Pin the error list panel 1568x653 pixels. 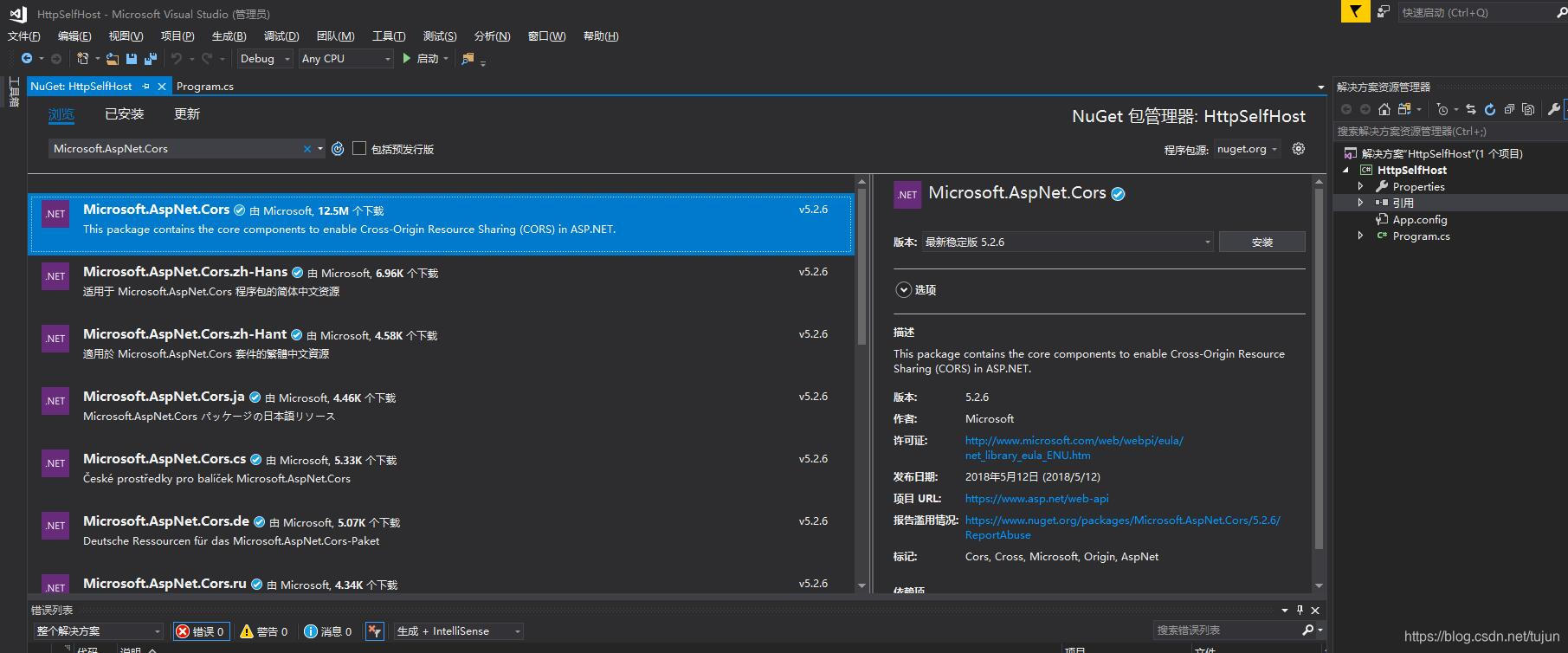[x=1300, y=610]
